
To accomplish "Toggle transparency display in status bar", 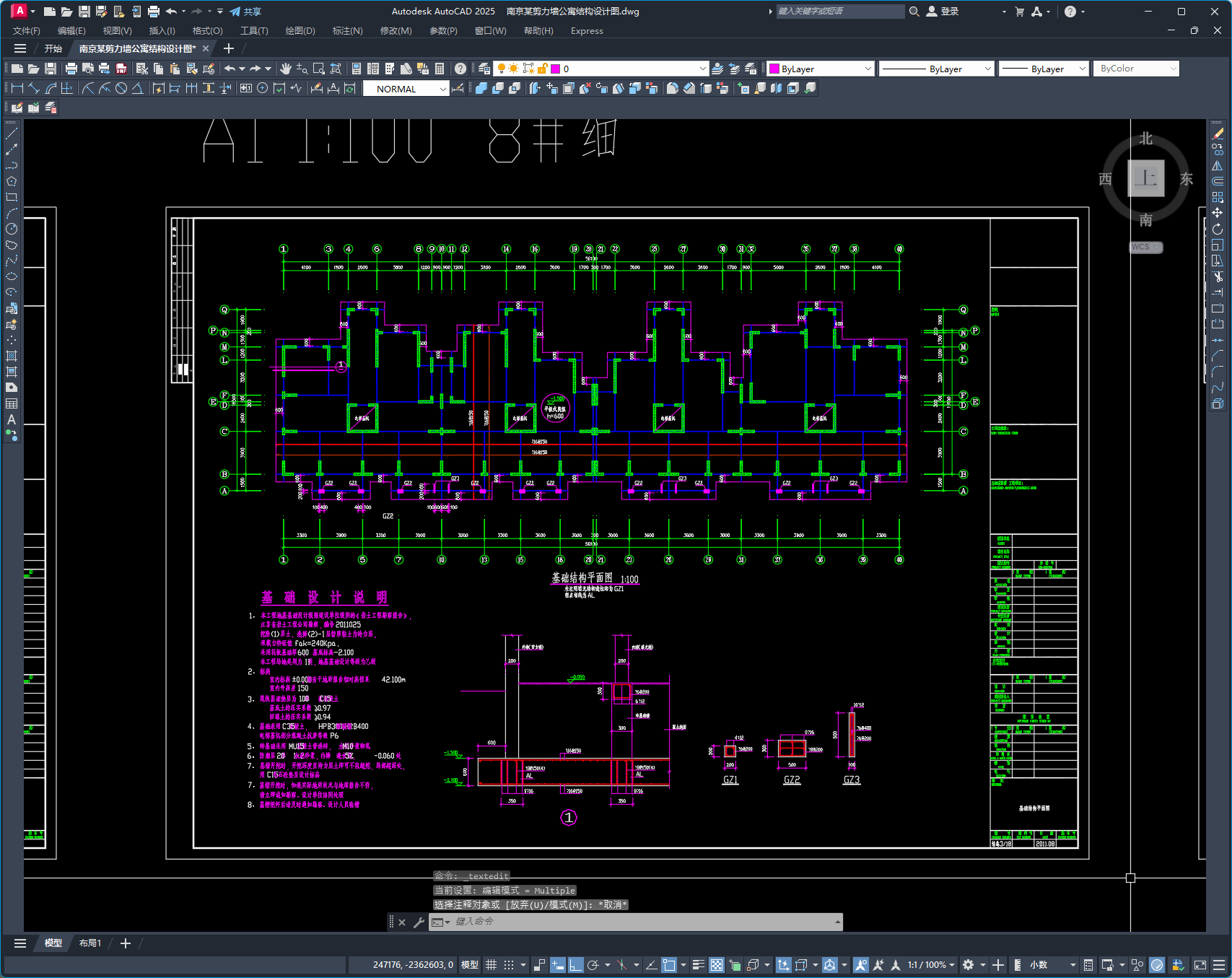I will point(716,965).
